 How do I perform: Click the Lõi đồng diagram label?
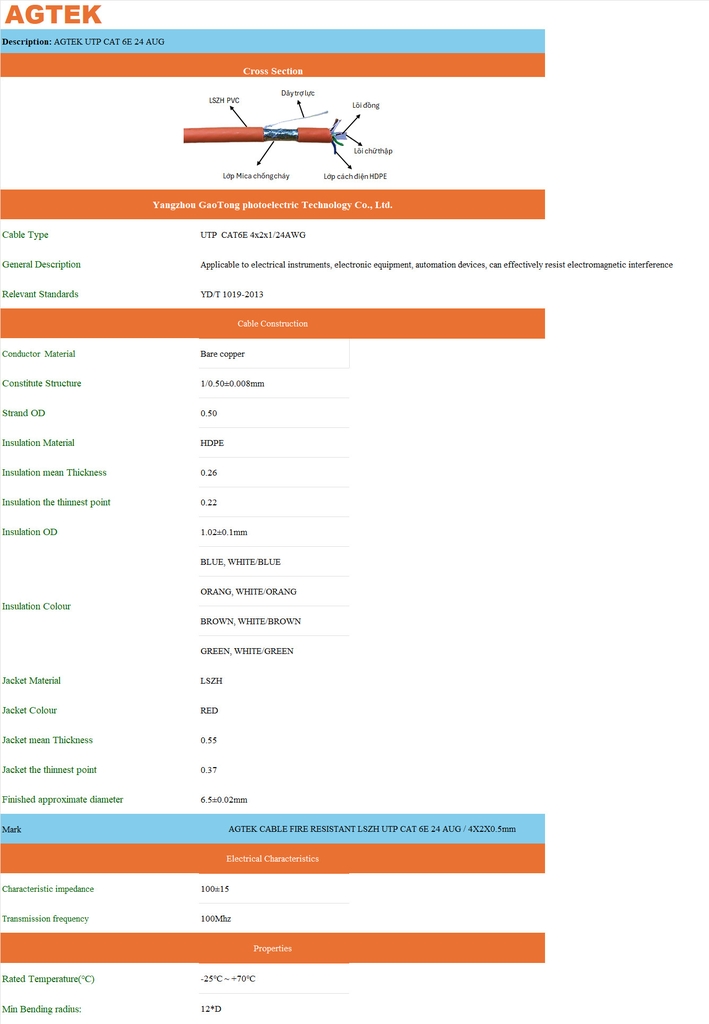pos(366,105)
